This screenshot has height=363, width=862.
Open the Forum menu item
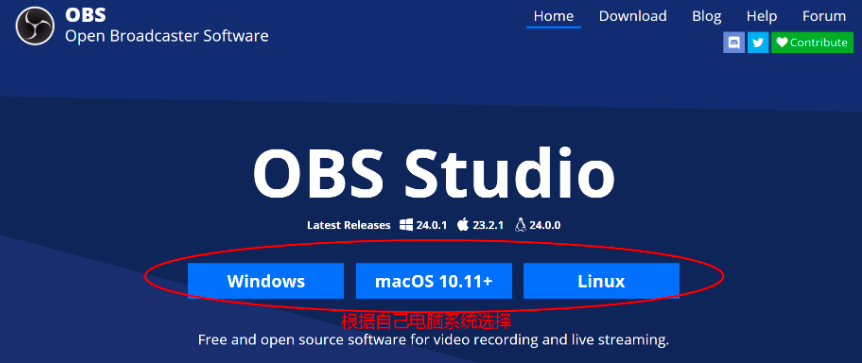coord(824,16)
